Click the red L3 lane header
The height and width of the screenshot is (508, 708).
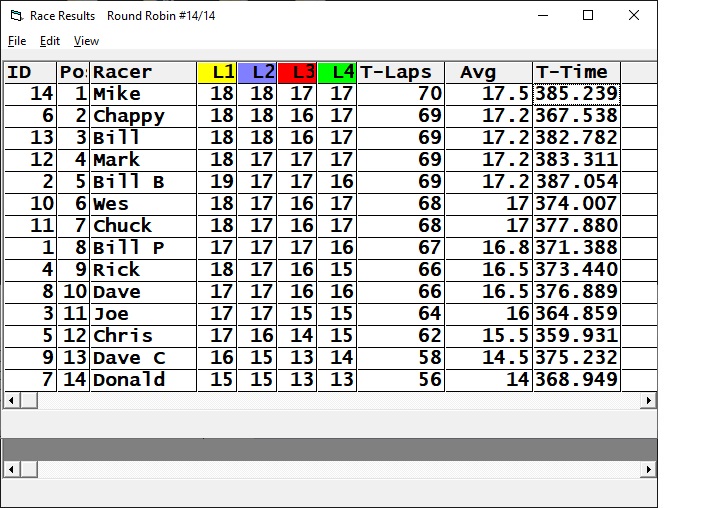(297, 72)
